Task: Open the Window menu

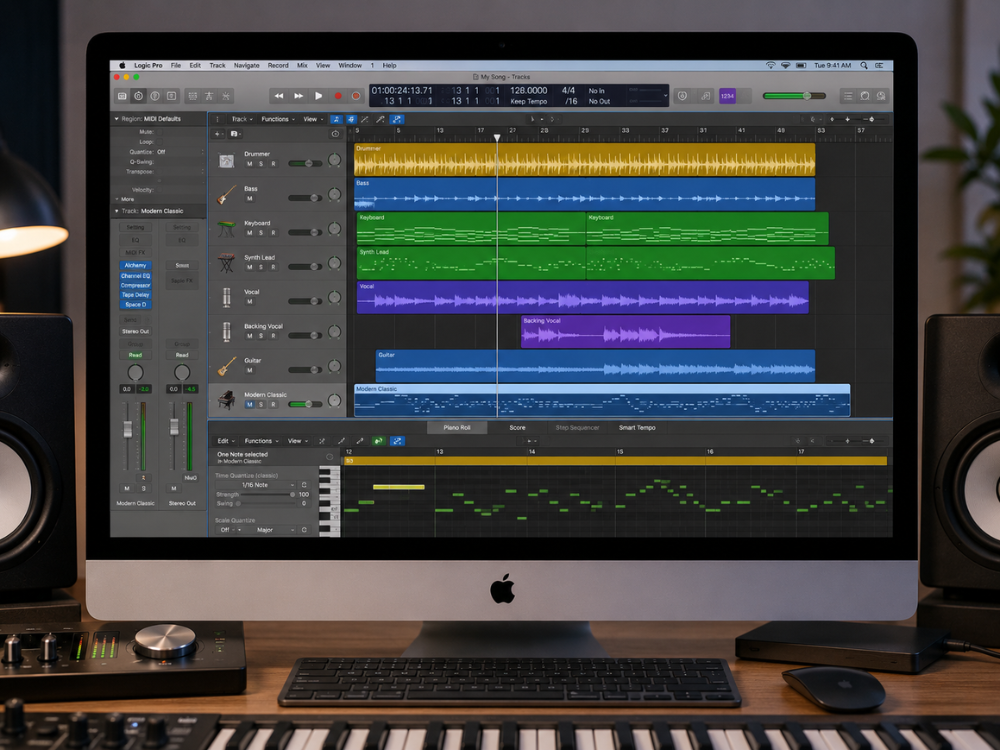Action: pyautogui.click(x=349, y=65)
